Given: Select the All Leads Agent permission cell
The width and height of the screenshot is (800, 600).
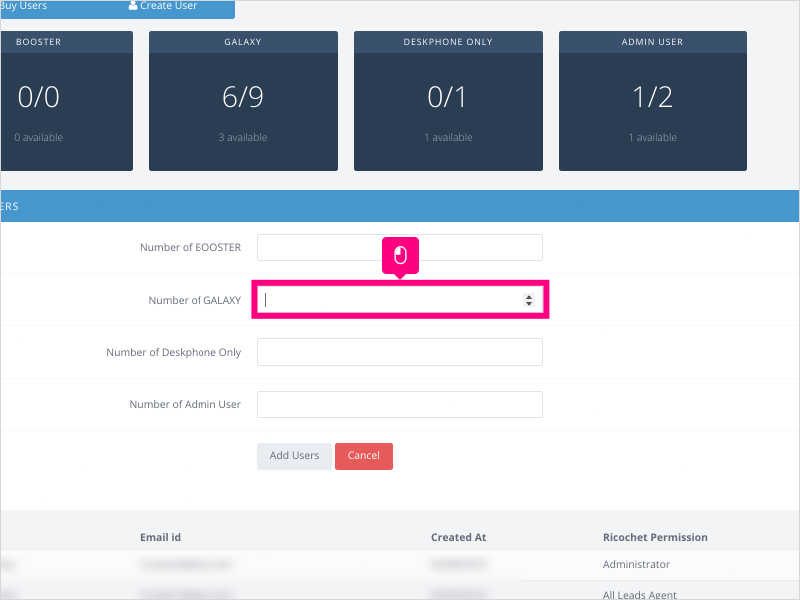Looking at the screenshot, I should [x=640, y=594].
